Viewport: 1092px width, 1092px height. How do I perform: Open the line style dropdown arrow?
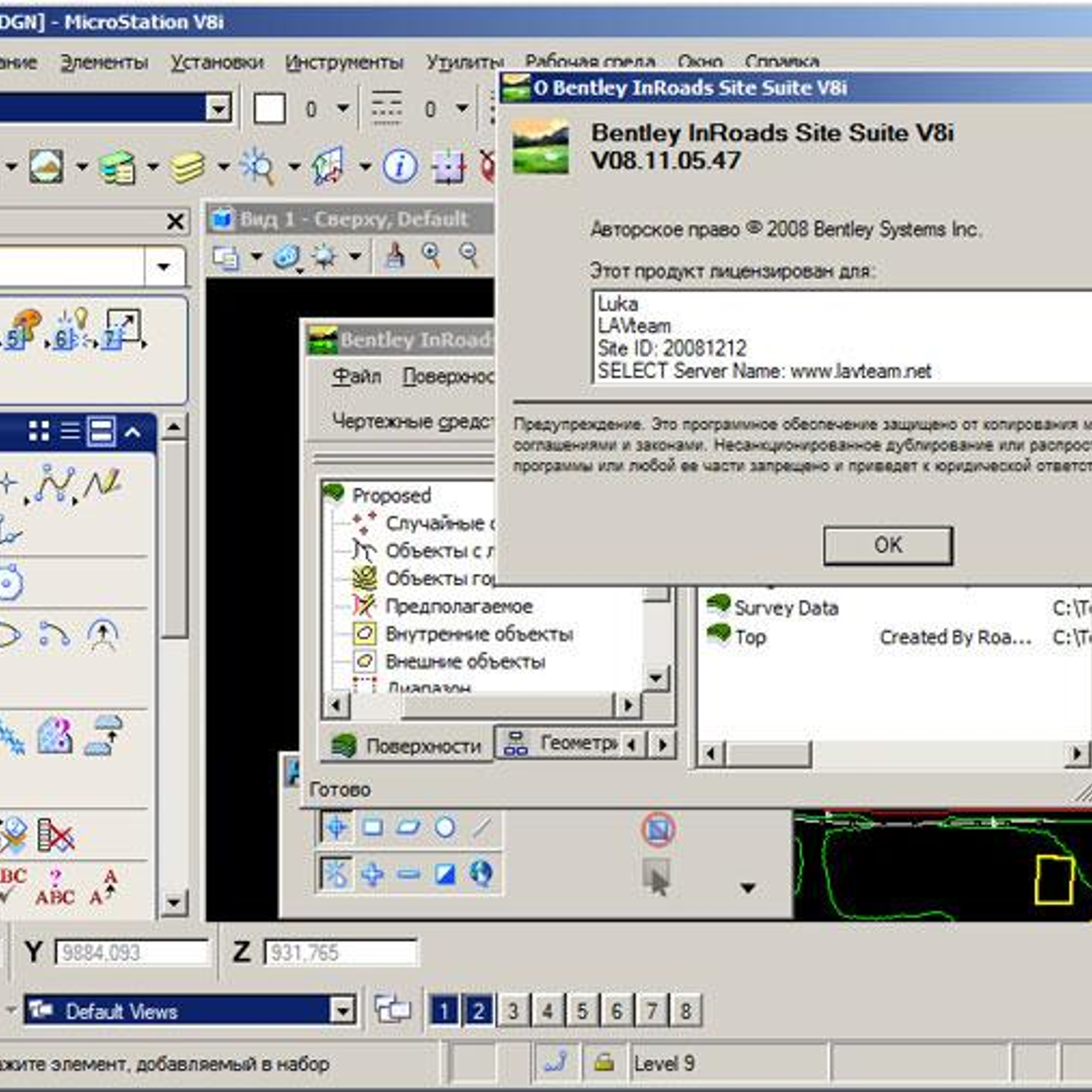(462, 108)
